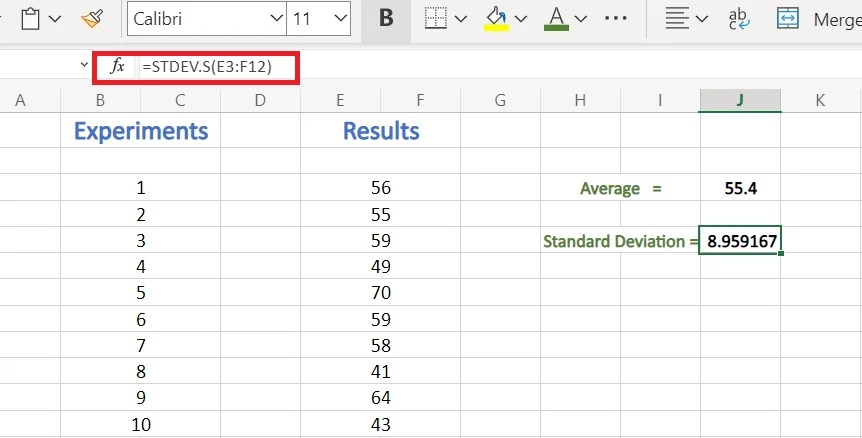The image size is (862, 438).
Task: Select the result cell with 43
Action: click(x=380, y=424)
